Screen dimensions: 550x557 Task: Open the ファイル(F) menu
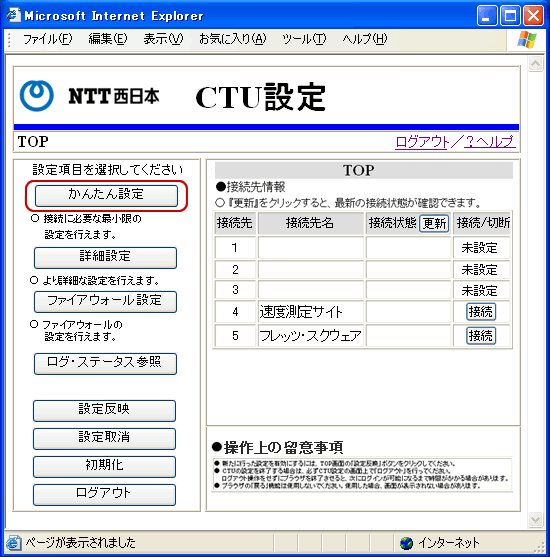click(x=48, y=39)
